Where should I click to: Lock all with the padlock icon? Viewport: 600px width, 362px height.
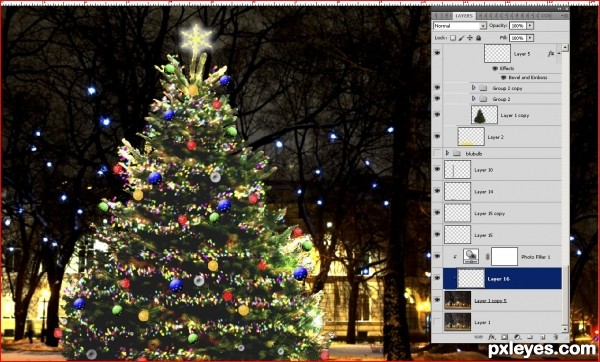[x=478, y=38]
